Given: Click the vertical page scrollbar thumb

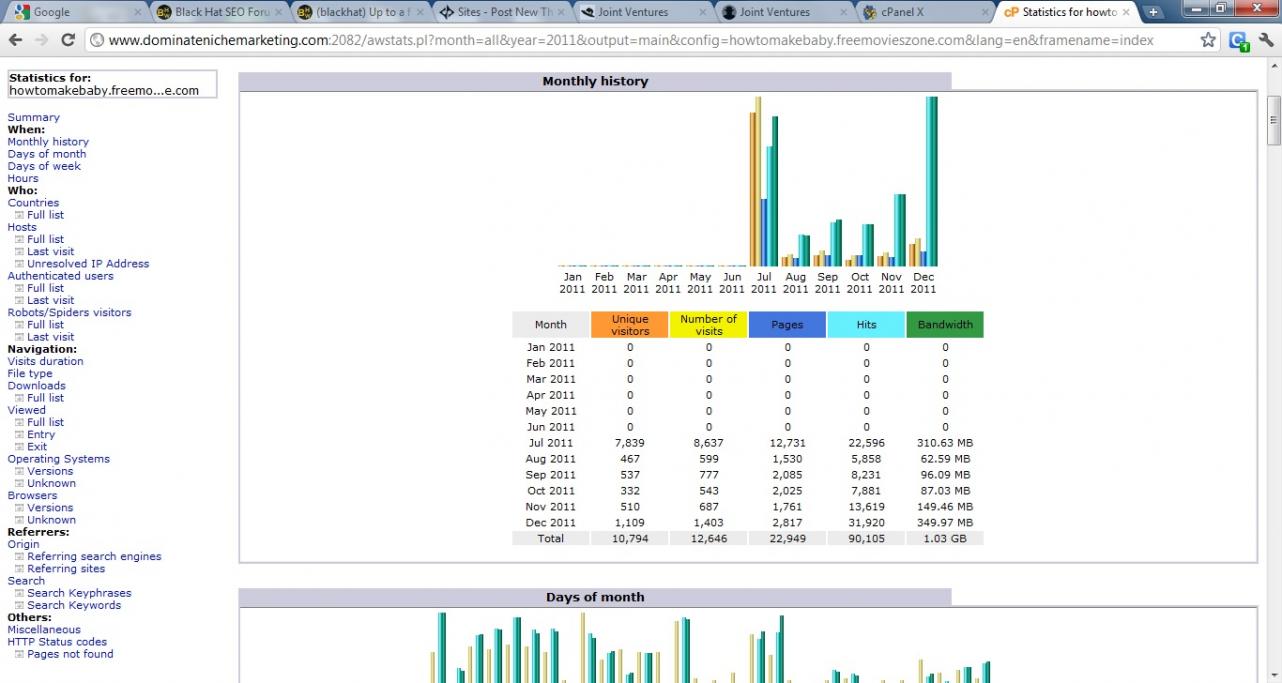Looking at the screenshot, I should (x=1273, y=121).
